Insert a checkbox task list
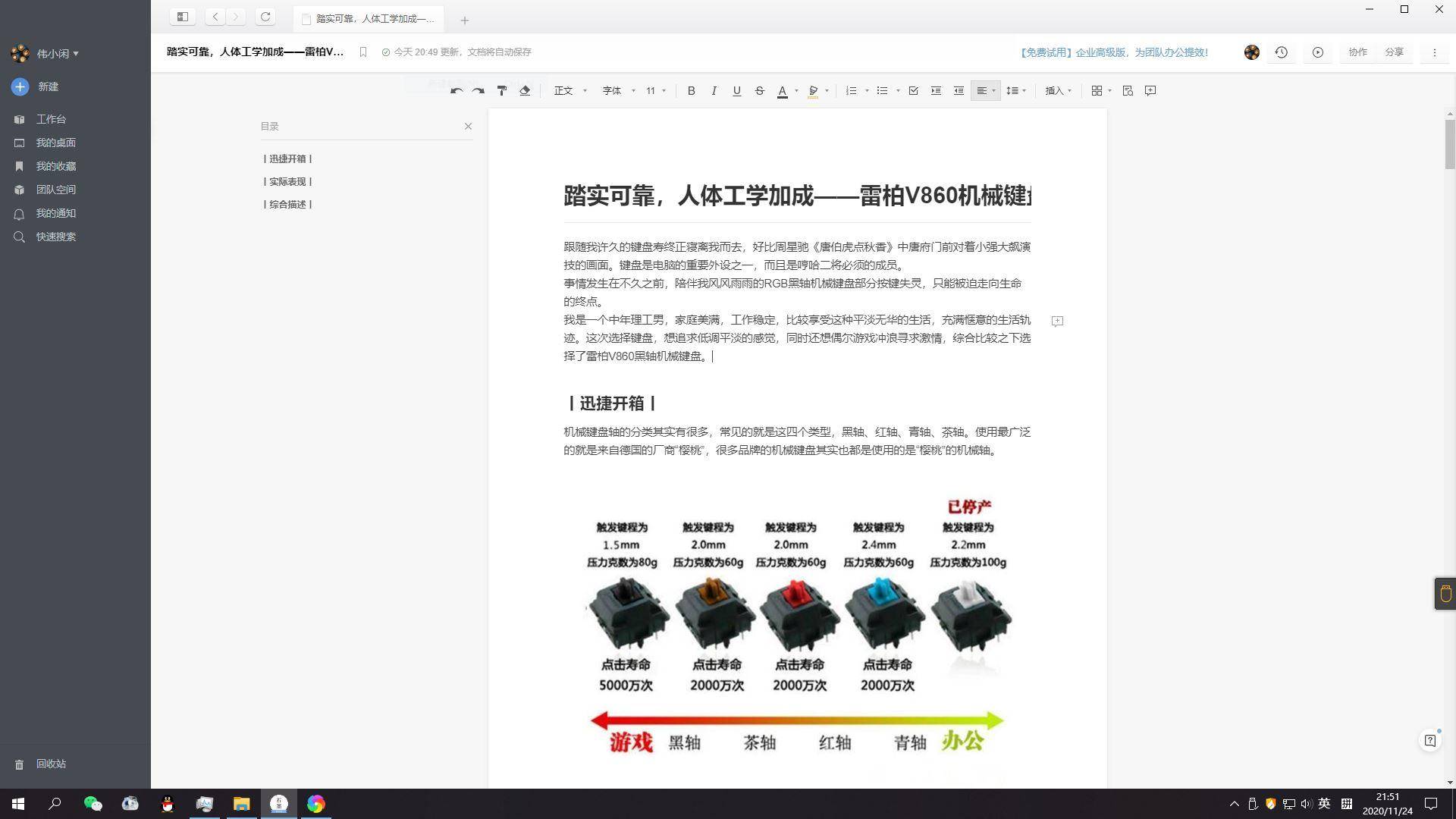Image resolution: width=1456 pixels, height=819 pixels. pos(913,91)
